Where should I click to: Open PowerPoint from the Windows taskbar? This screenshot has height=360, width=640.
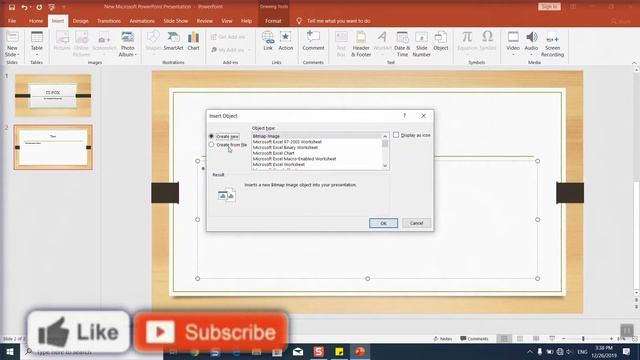pyautogui.click(x=360, y=351)
